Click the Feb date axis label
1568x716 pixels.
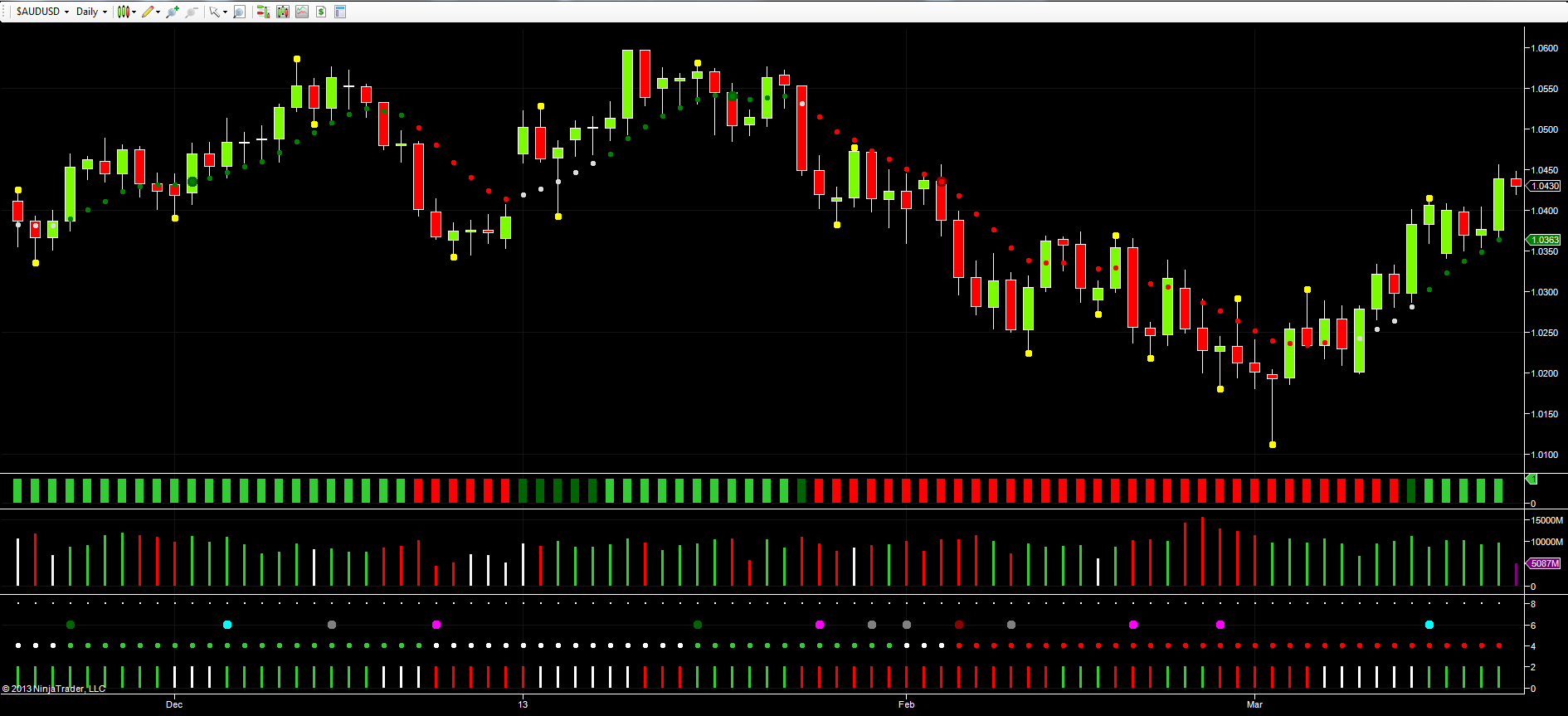[x=906, y=704]
